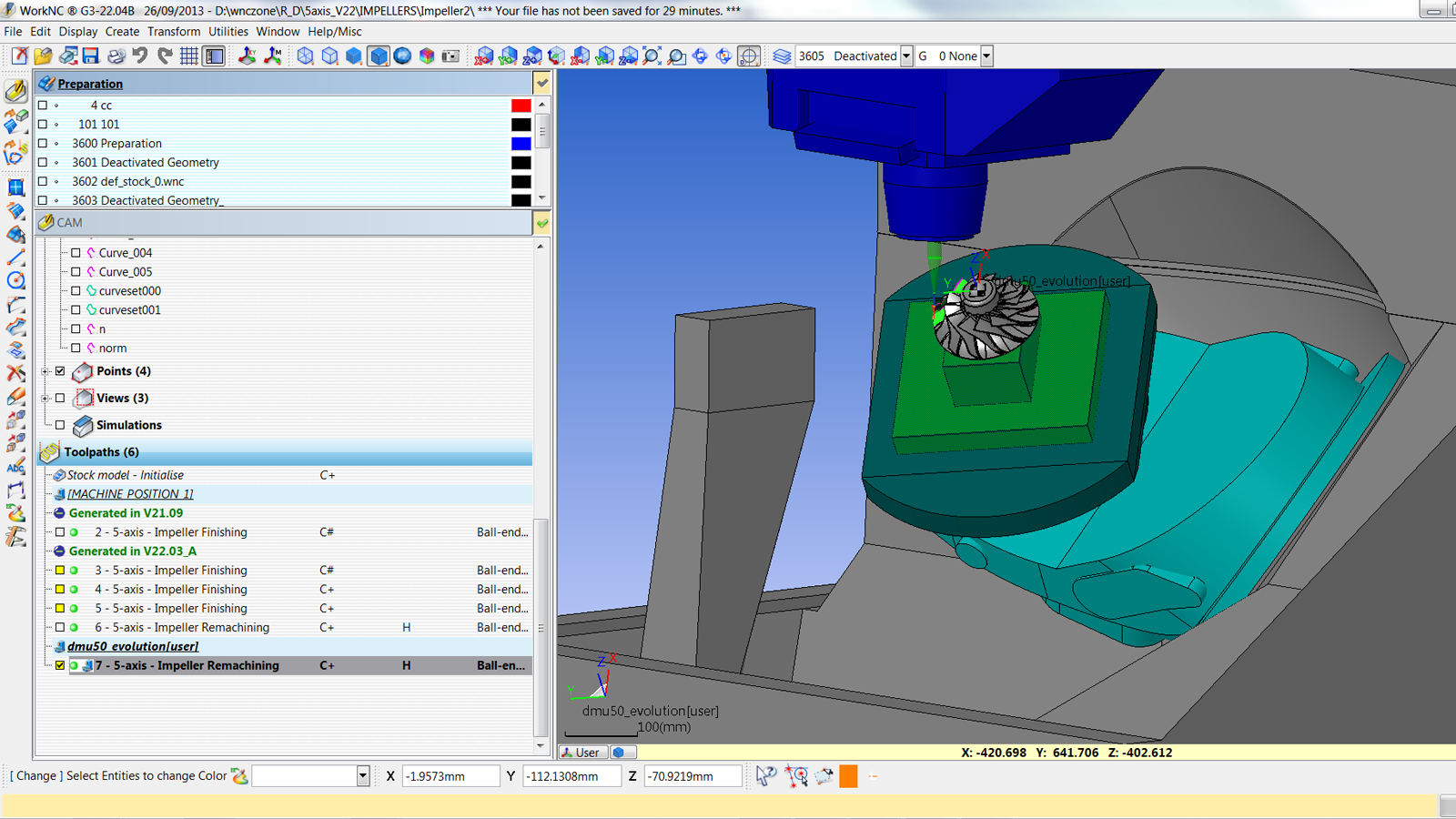Viewport: 1456px width, 819px height.
Task: Click the red X delete tool
Action: coord(15,373)
